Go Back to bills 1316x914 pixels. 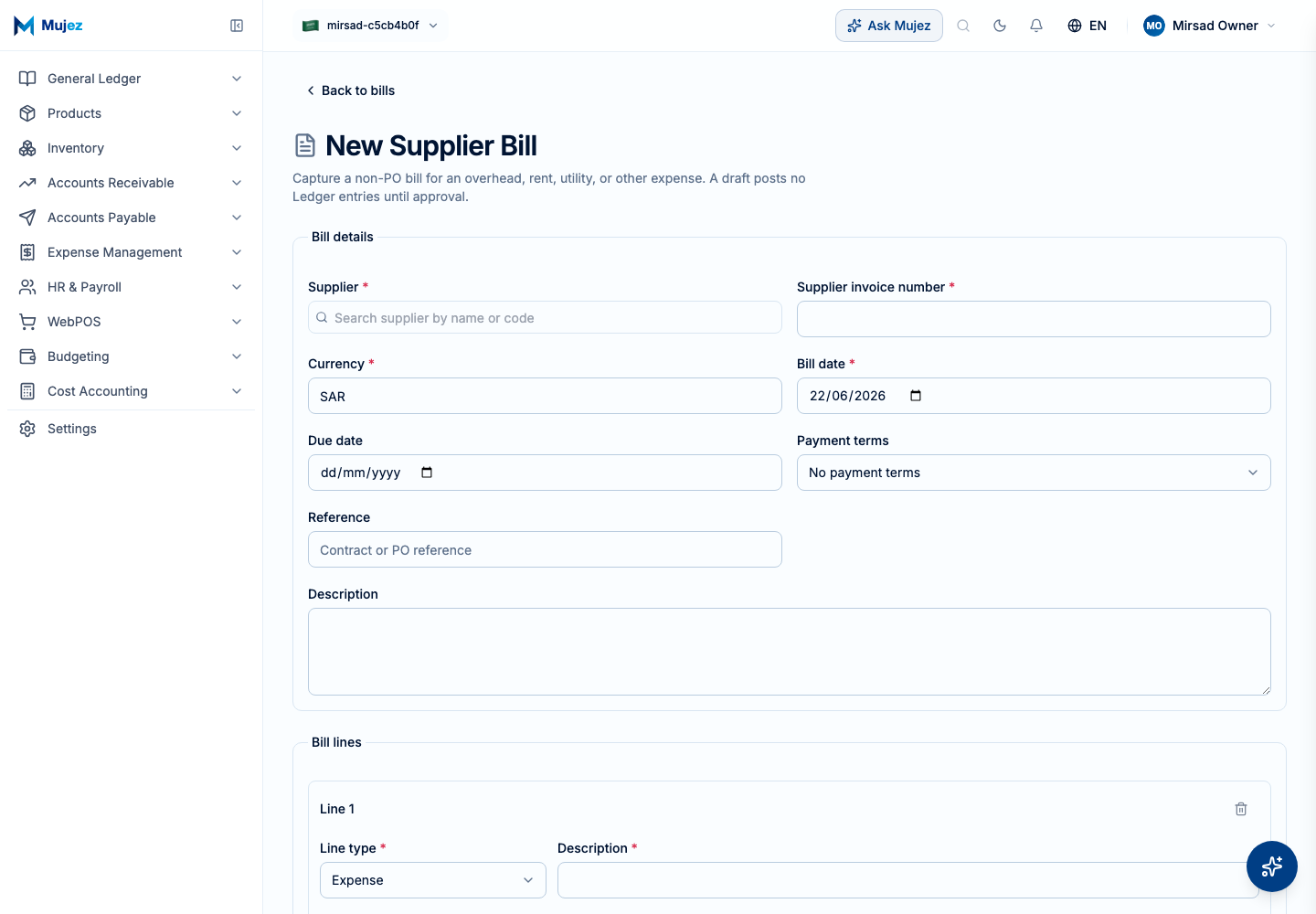point(351,90)
